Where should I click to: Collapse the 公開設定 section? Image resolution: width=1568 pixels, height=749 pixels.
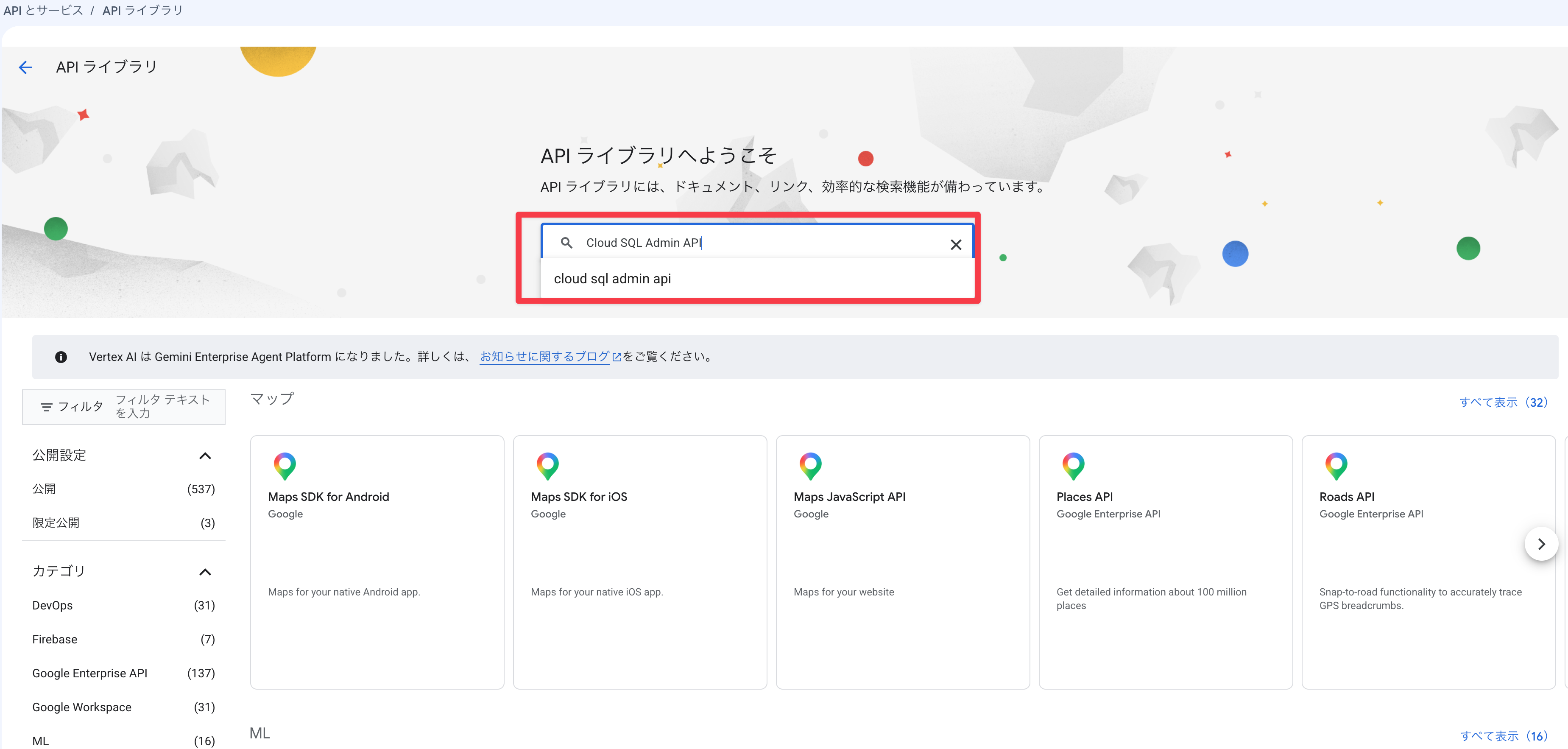[205, 456]
